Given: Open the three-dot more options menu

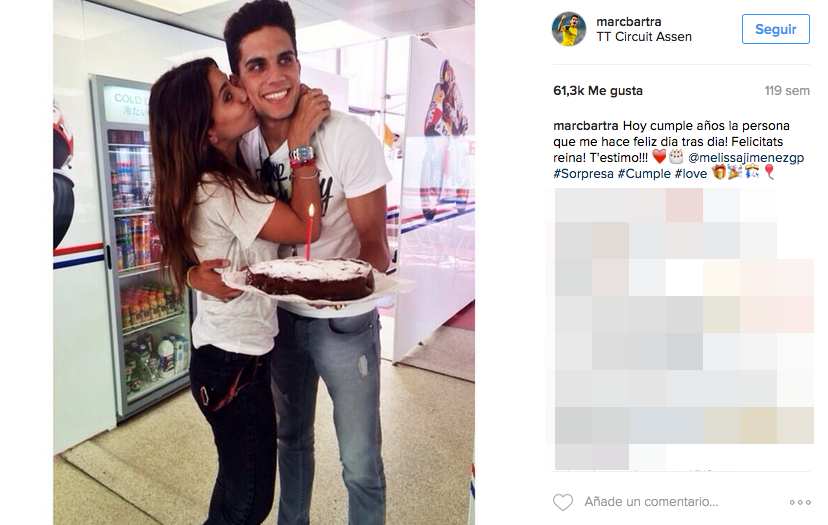Looking at the screenshot, I should (x=800, y=502).
